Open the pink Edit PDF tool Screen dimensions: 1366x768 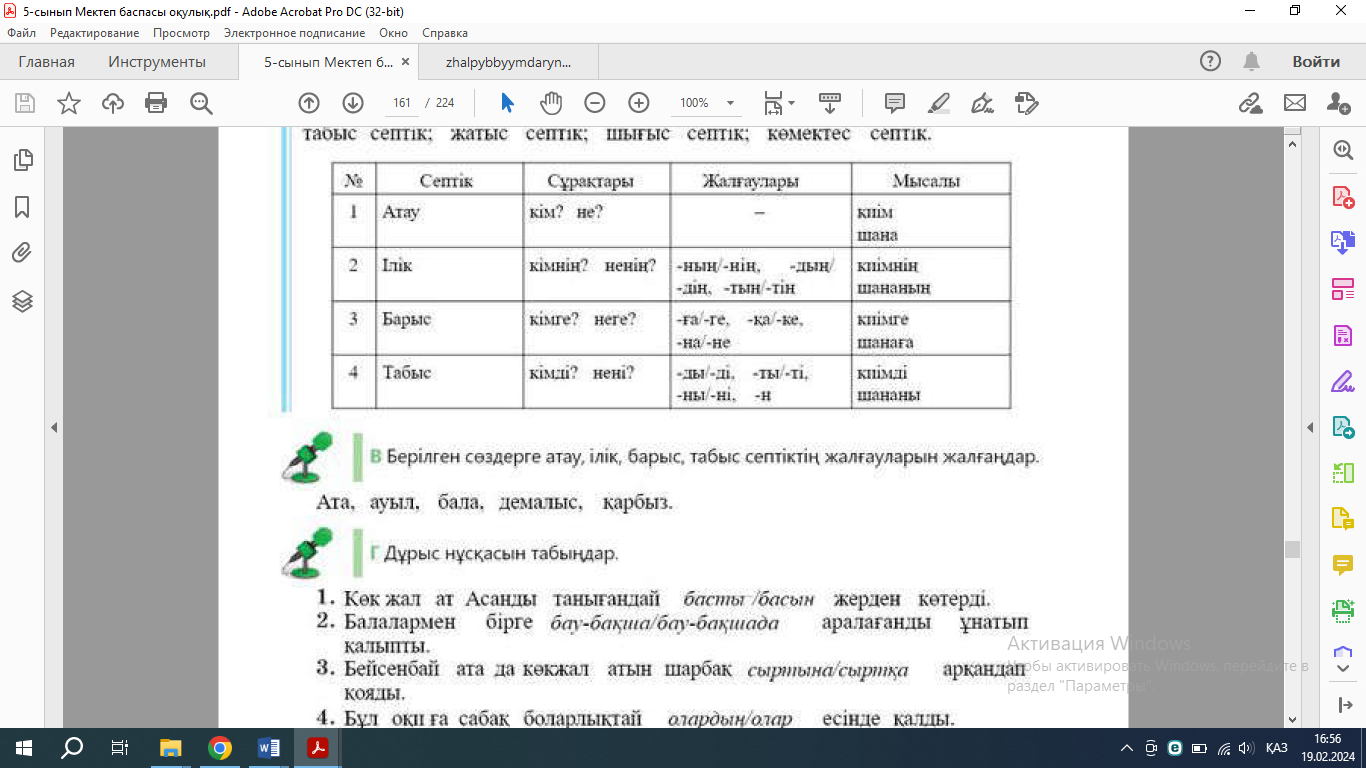[1343, 289]
